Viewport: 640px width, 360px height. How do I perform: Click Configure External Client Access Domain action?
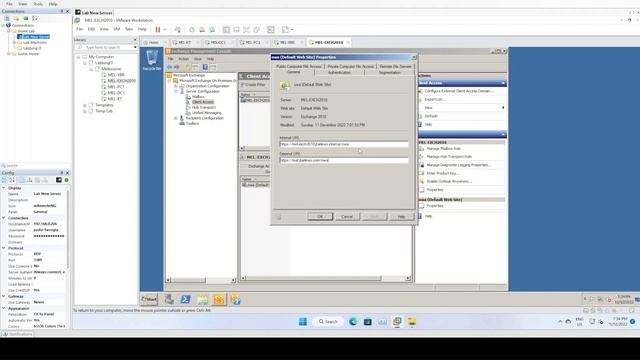pyautogui.click(x=459, y=91)
